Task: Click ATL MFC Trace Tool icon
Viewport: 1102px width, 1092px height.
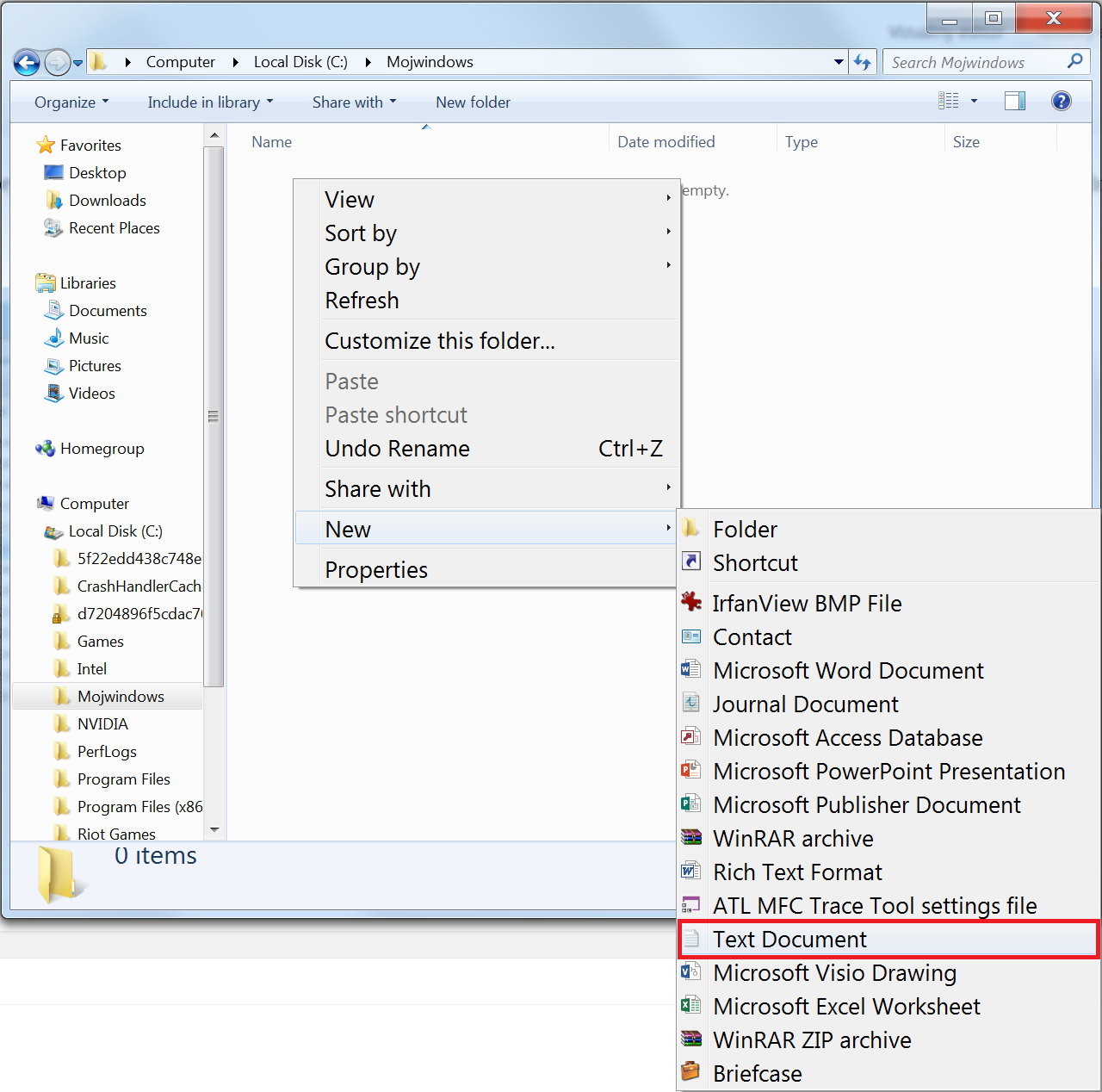Action: (691, 904)
